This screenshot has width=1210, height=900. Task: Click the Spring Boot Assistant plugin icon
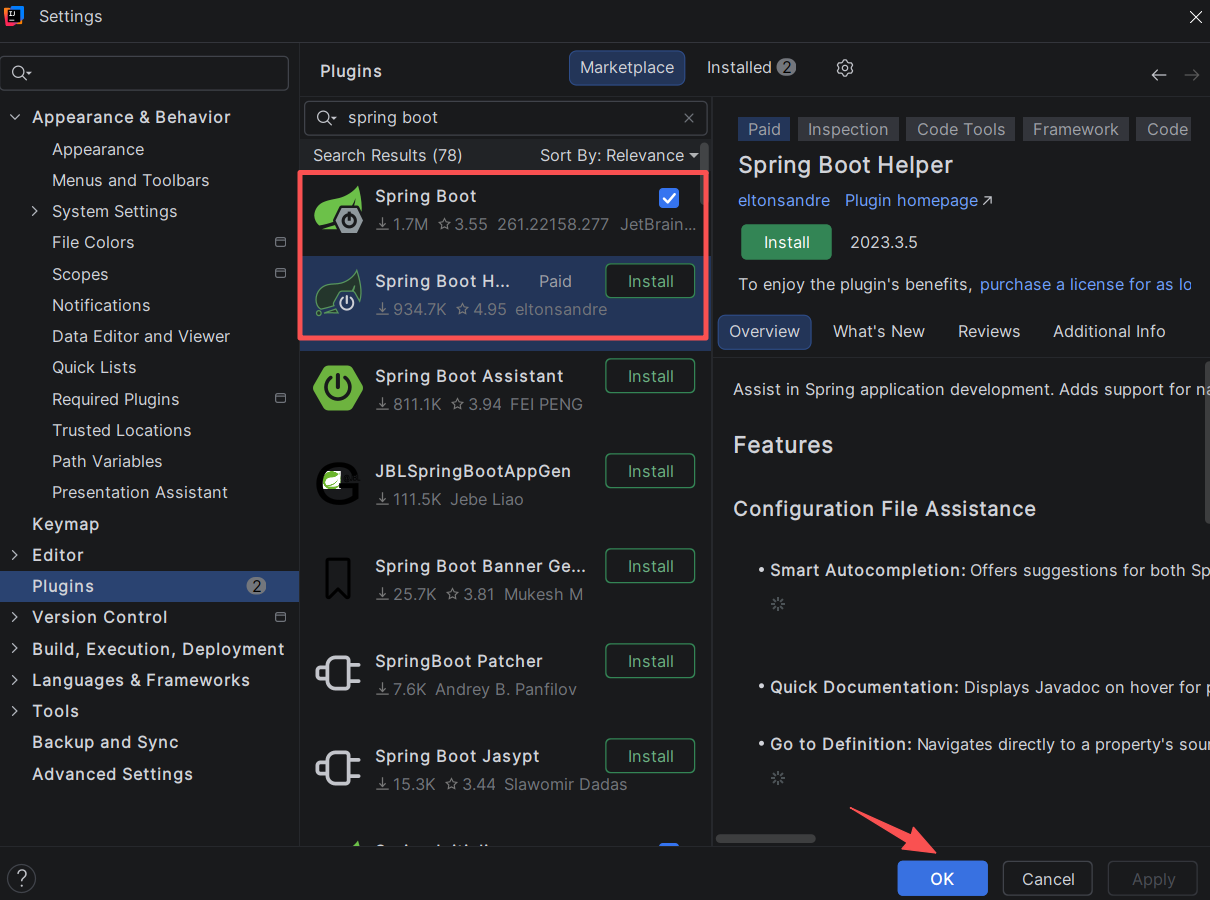[x=339, y=388]
